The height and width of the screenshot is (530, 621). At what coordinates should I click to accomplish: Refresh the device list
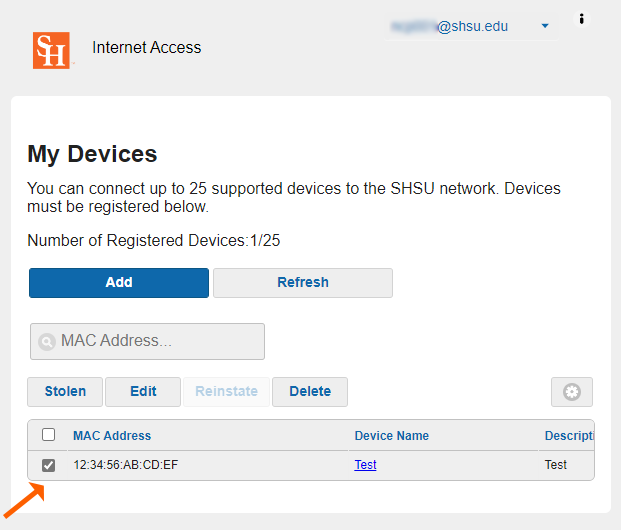click(x=302, y=282)
